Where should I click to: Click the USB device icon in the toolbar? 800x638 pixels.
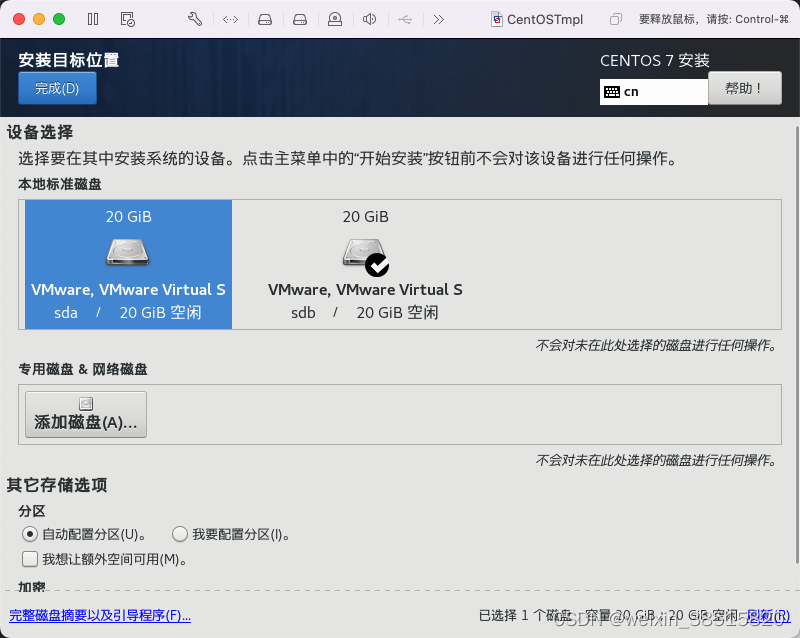[x=405, y=19]
